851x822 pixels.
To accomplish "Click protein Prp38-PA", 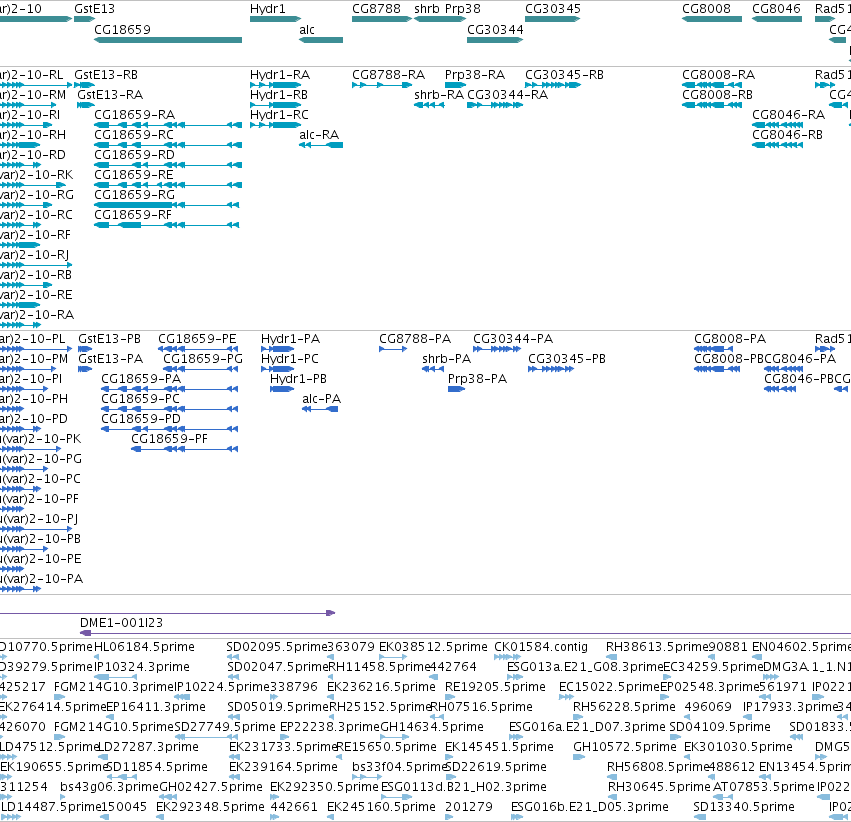I will (x=478, y=379).
